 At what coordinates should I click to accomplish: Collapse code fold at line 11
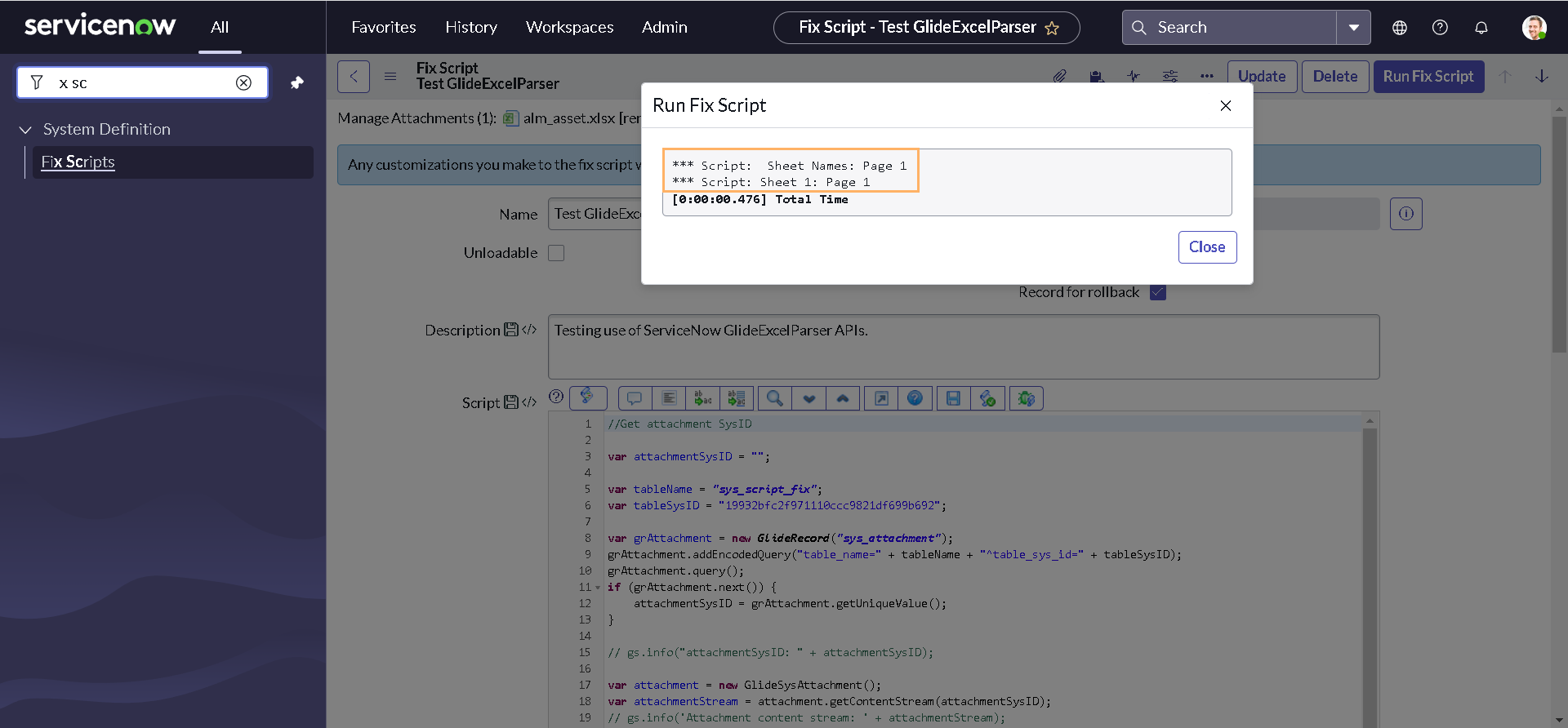[x=598, y=588]
